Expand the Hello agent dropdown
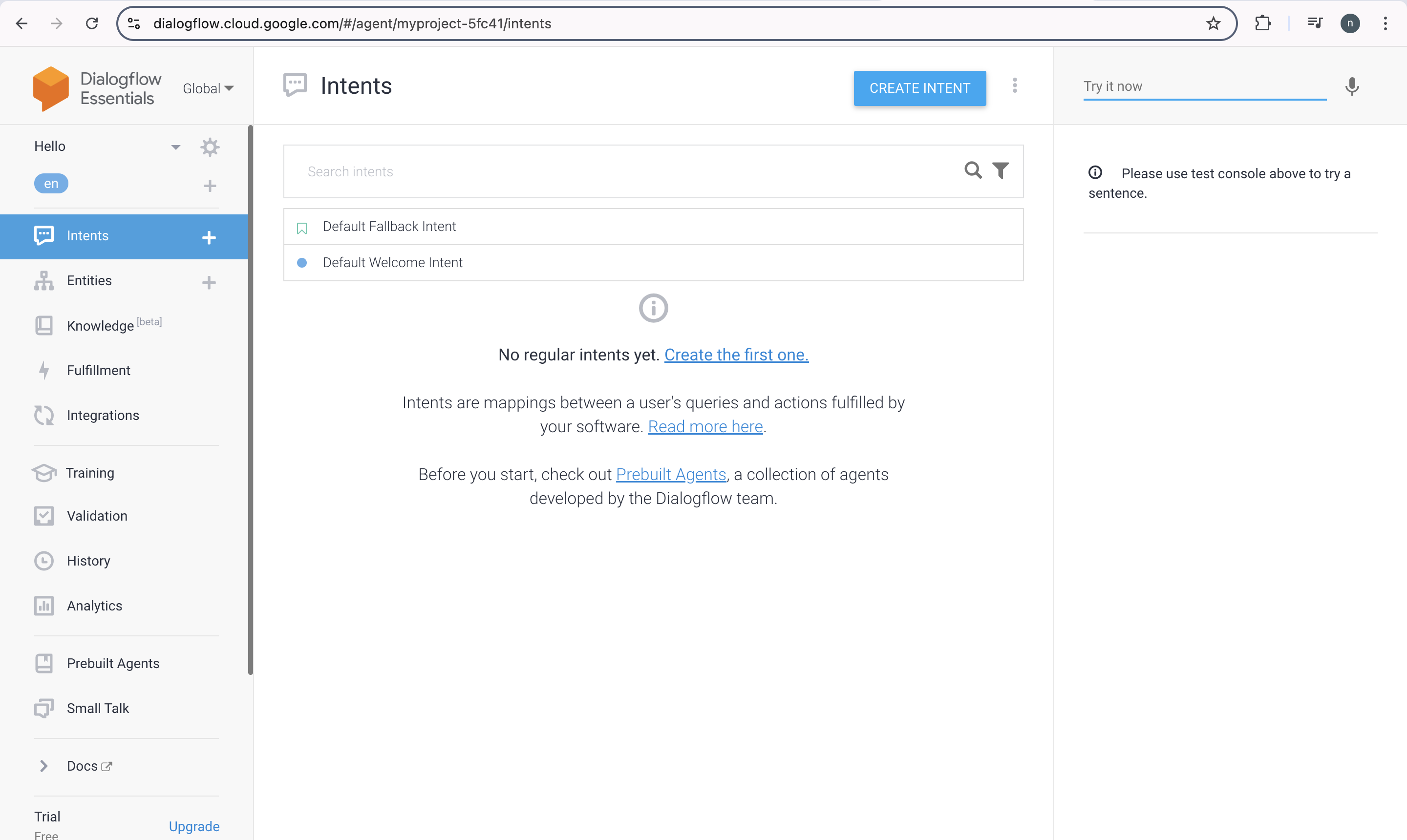This screenshot has height=840, width=1407. click(x=175, y=146)
